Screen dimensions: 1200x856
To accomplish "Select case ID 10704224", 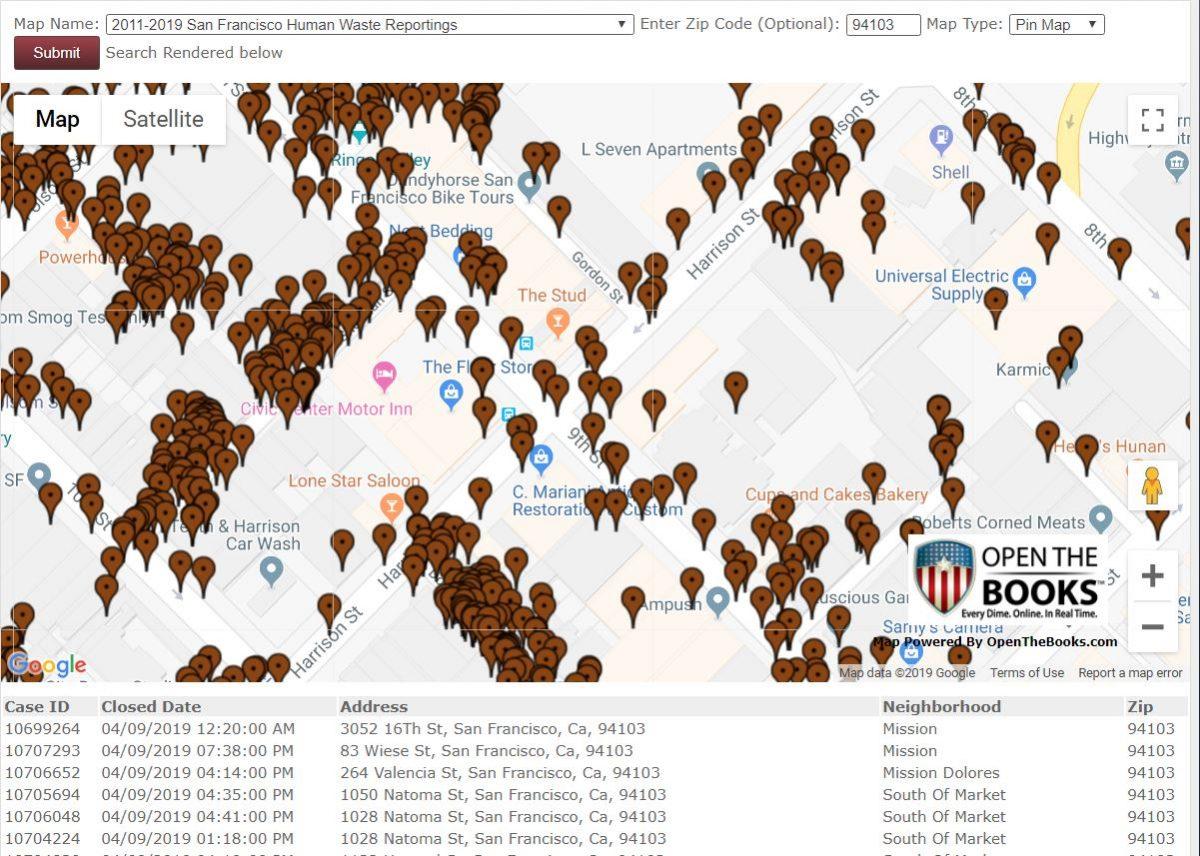I will click(x=42, y=839).
